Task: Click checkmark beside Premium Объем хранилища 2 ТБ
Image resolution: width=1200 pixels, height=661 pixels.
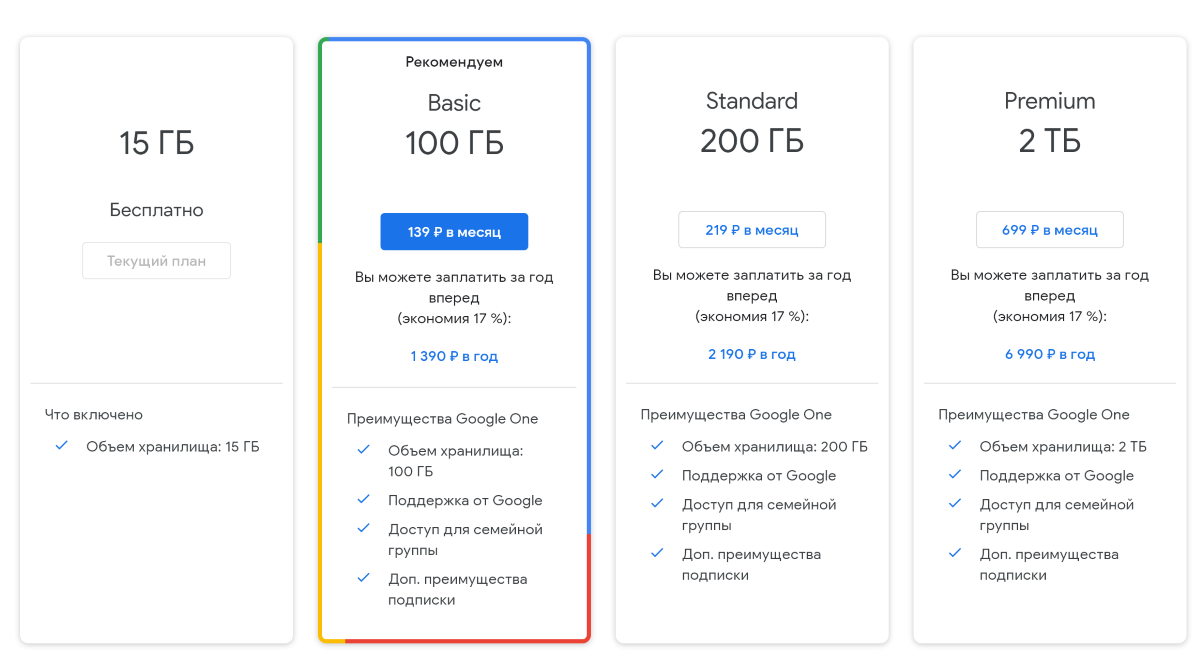Action: point(955,446)
